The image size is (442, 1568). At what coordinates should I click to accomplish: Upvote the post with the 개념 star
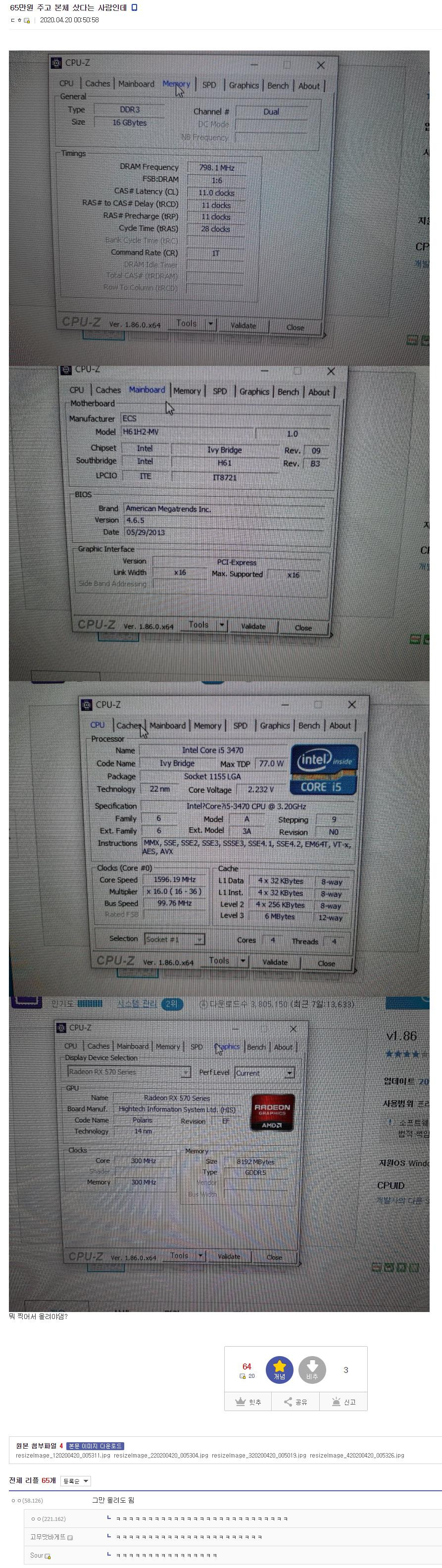click(279, 1370)
